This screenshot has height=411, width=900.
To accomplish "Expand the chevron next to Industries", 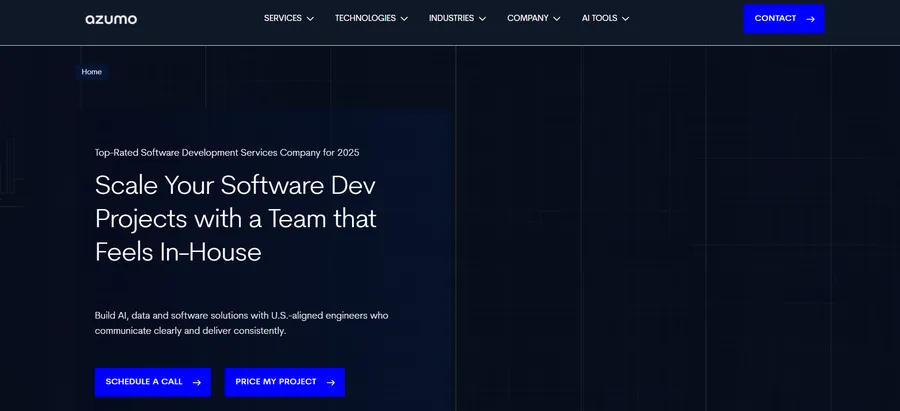I will click(x=482, y=19).
